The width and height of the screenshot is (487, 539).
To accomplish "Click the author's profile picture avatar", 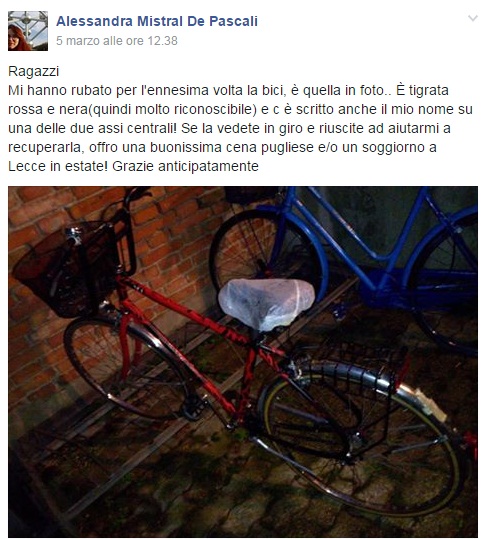I will [x=28, y=31].
